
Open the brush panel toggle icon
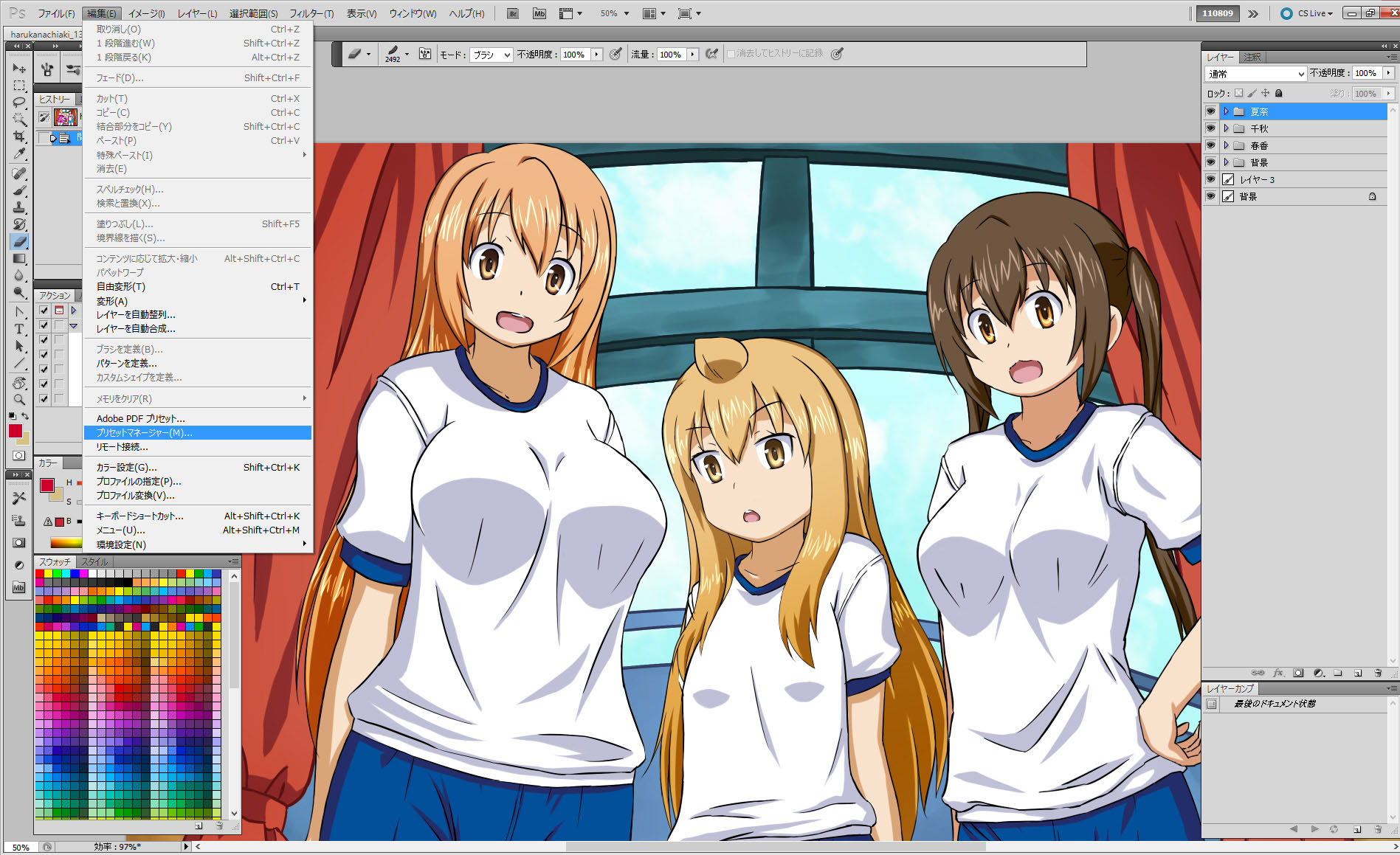pos(425,54)
